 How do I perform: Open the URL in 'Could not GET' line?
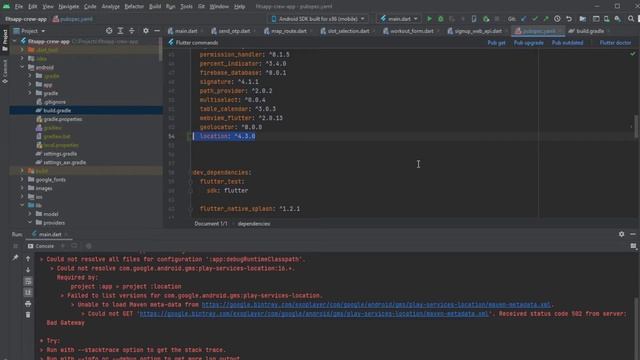(314, 313)
